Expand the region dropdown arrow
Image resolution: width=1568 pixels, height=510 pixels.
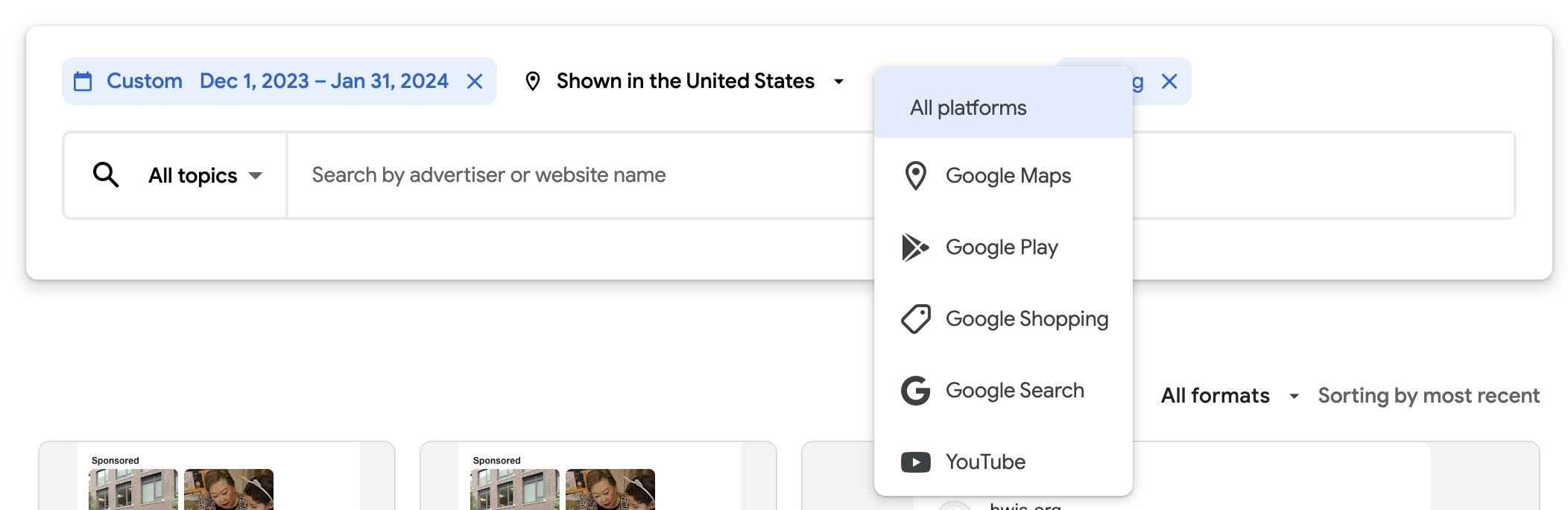pyautogui.click(x=838, y=81)
